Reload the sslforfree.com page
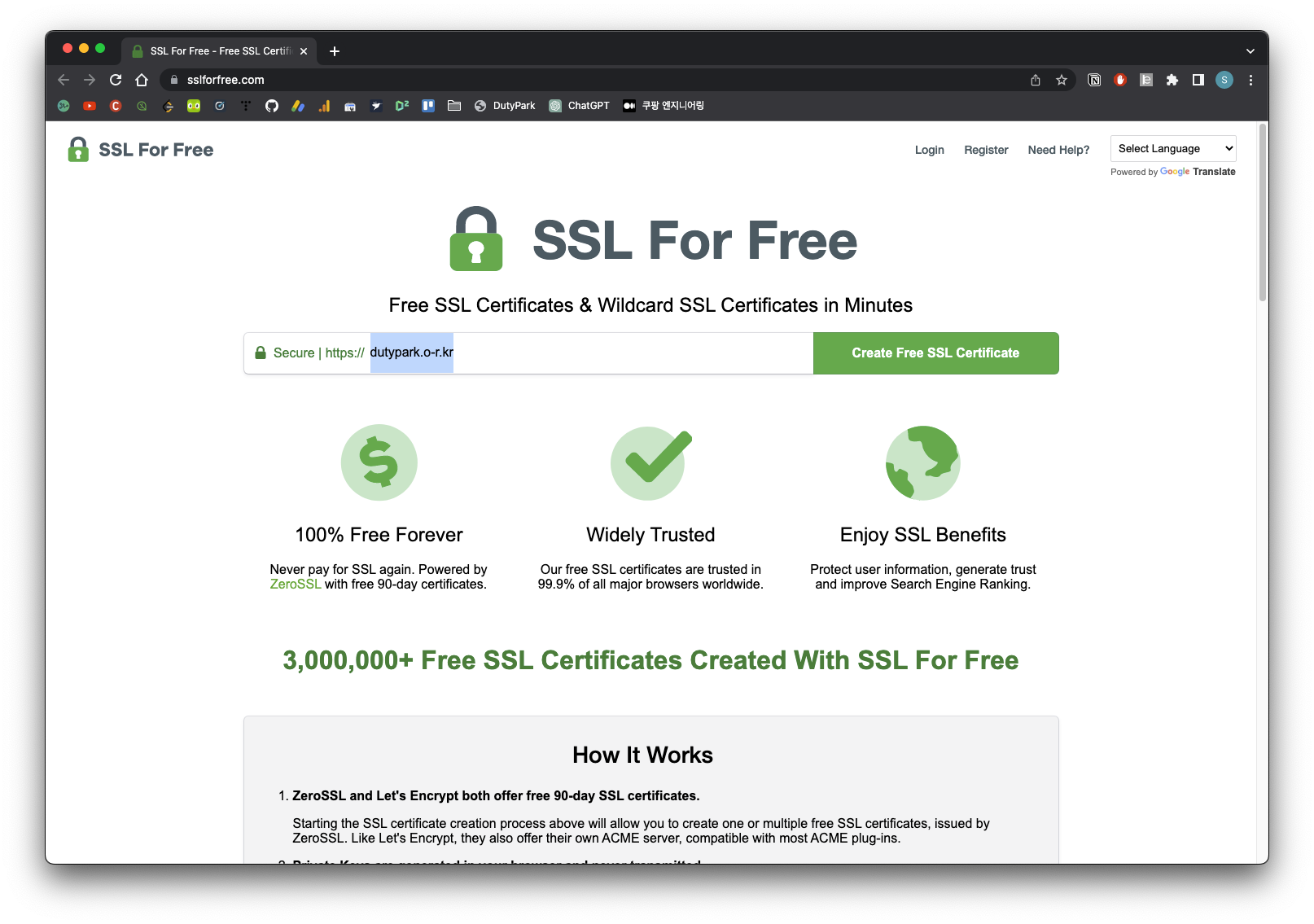1314x924 pixels. point(116,80)
